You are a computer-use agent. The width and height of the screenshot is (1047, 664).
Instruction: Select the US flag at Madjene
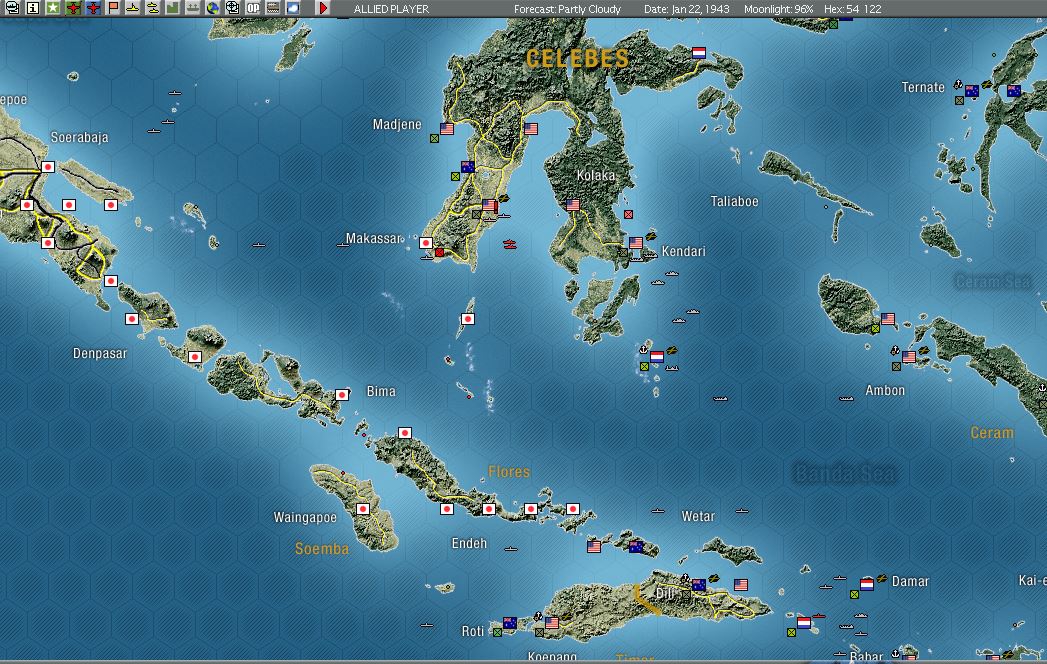[x=447, y=128]
